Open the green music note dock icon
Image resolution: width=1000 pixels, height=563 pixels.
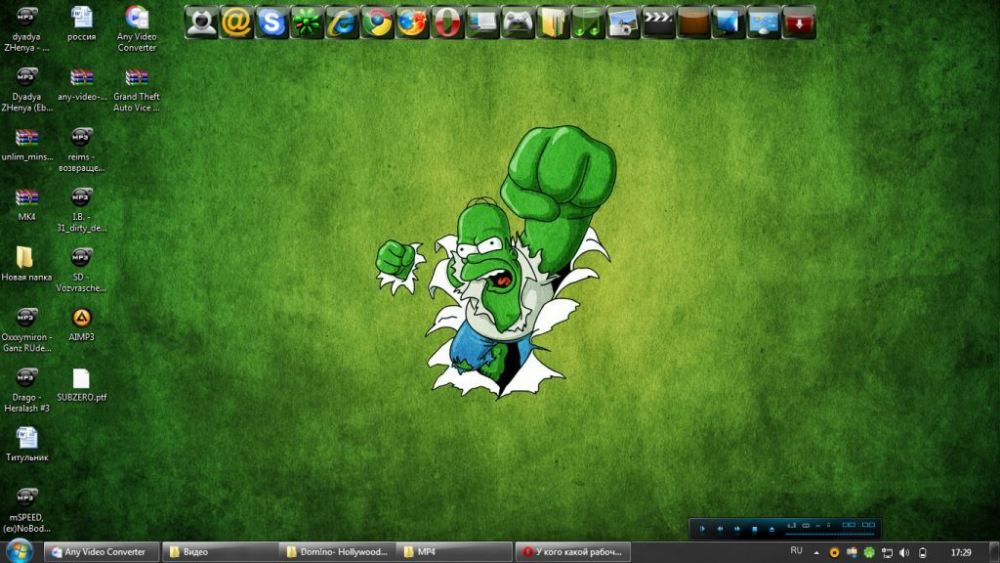(587, 22)
